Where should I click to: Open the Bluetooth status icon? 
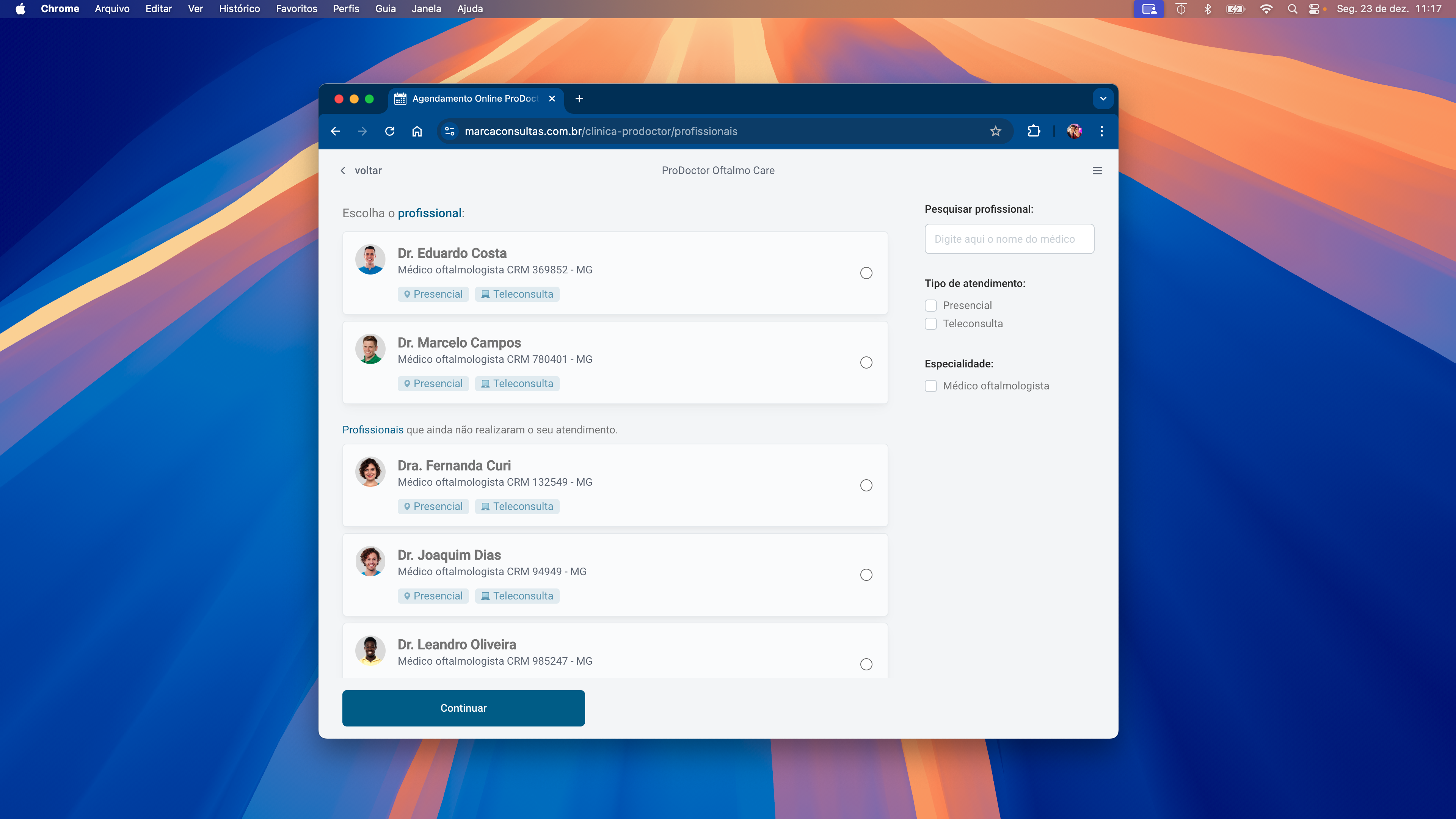point(1207,8)
